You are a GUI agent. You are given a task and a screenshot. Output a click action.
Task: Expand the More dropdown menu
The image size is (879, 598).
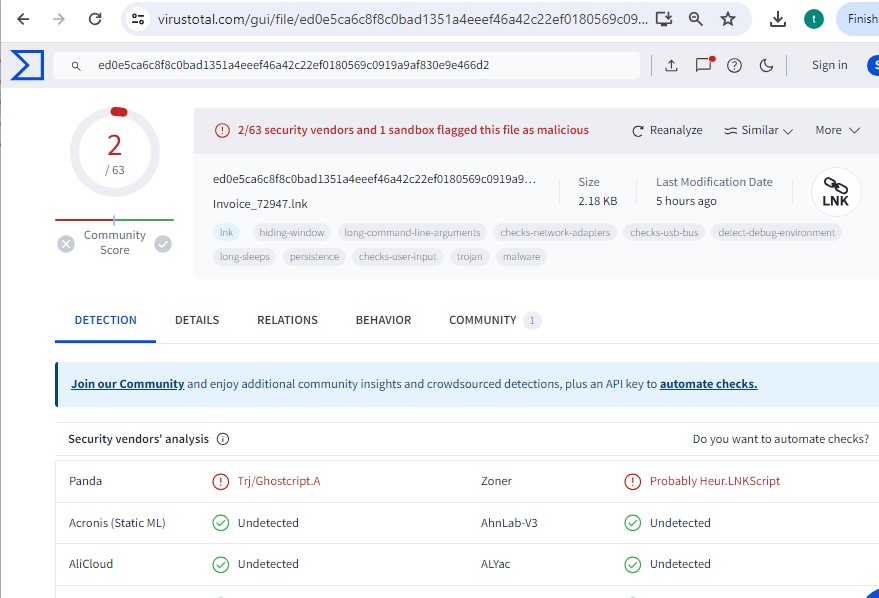[837, 130]
